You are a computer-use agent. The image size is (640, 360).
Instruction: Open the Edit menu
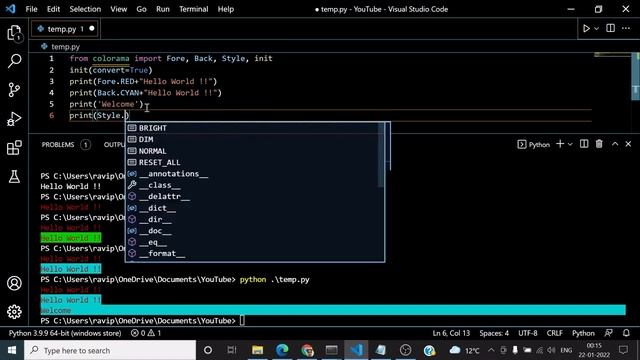(53, 9)
